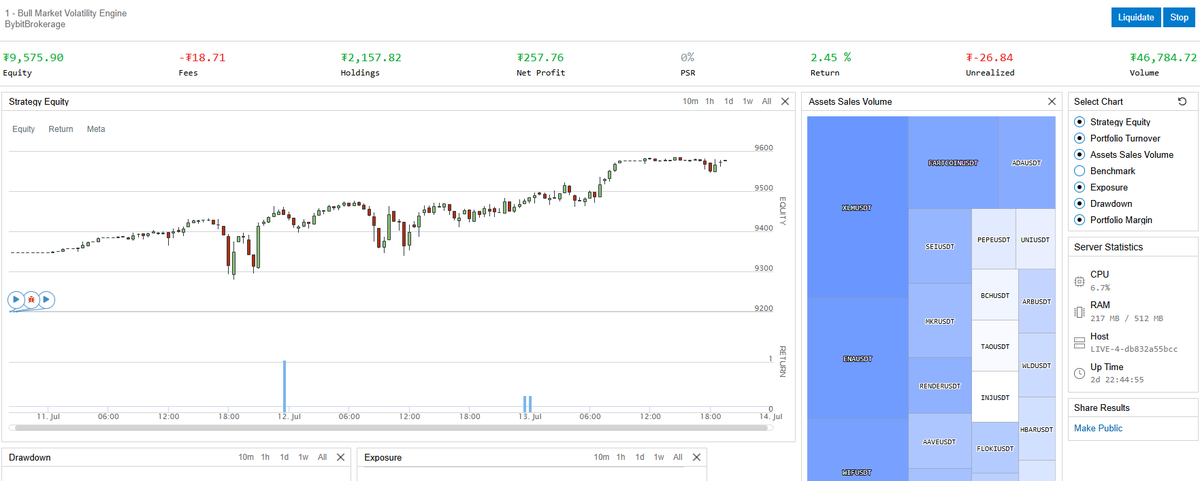Toggle the Strategy Equity chart option
The width and height of the screenshot is (1200, 481).
(x=1079, y=122)
